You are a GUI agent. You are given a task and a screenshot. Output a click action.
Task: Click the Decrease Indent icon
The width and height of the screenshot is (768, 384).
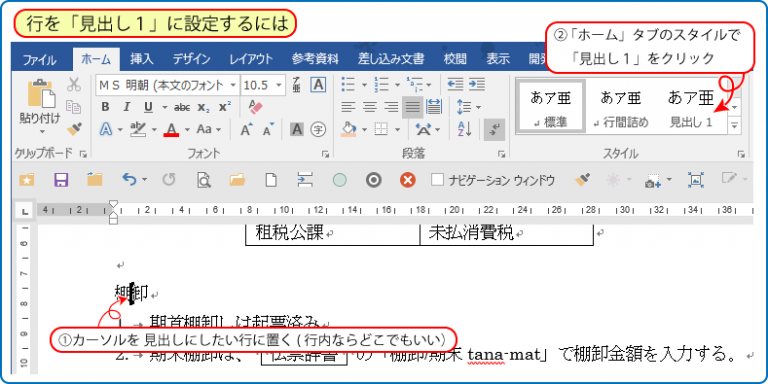(455, 85)
